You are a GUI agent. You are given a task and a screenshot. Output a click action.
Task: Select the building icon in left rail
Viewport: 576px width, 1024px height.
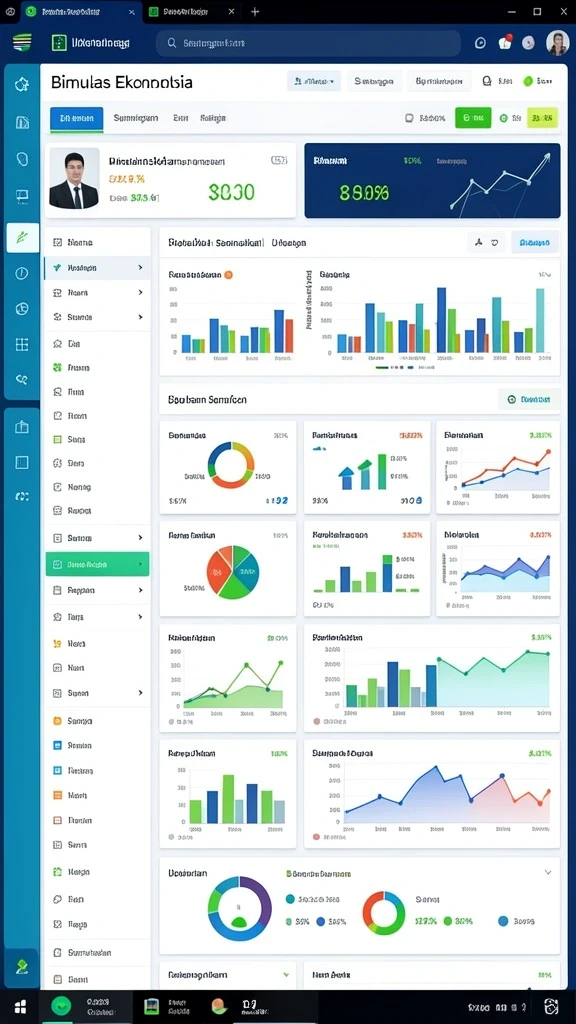tap(22, 122)
